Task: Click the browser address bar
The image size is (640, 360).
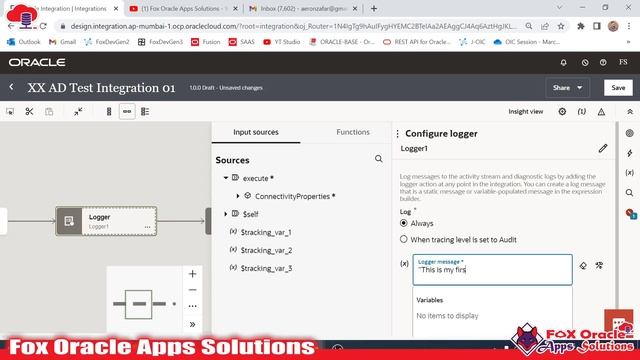Action: pyautogui.click(x=293, y=26)
